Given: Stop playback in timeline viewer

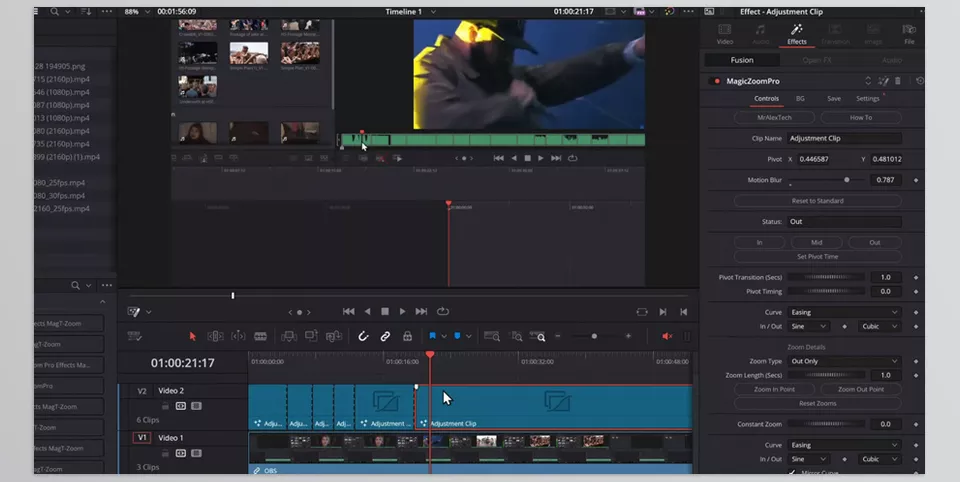Looking at the screenshot, I should point(384,312).
